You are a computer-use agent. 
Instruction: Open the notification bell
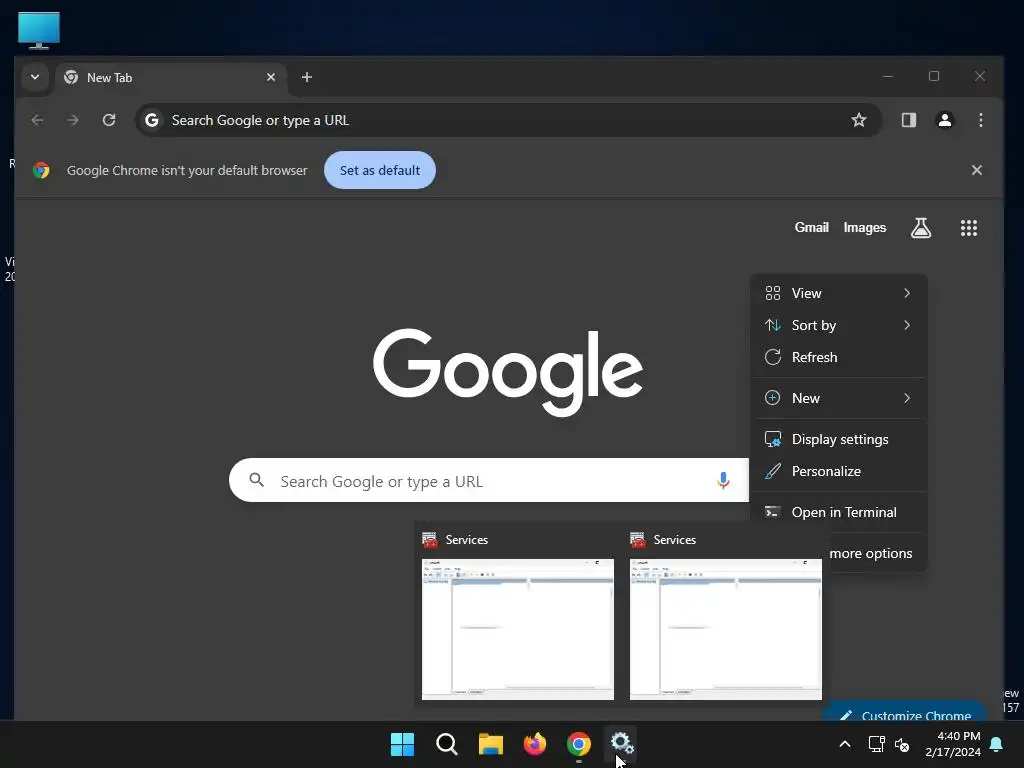click(x=997, y=744)
